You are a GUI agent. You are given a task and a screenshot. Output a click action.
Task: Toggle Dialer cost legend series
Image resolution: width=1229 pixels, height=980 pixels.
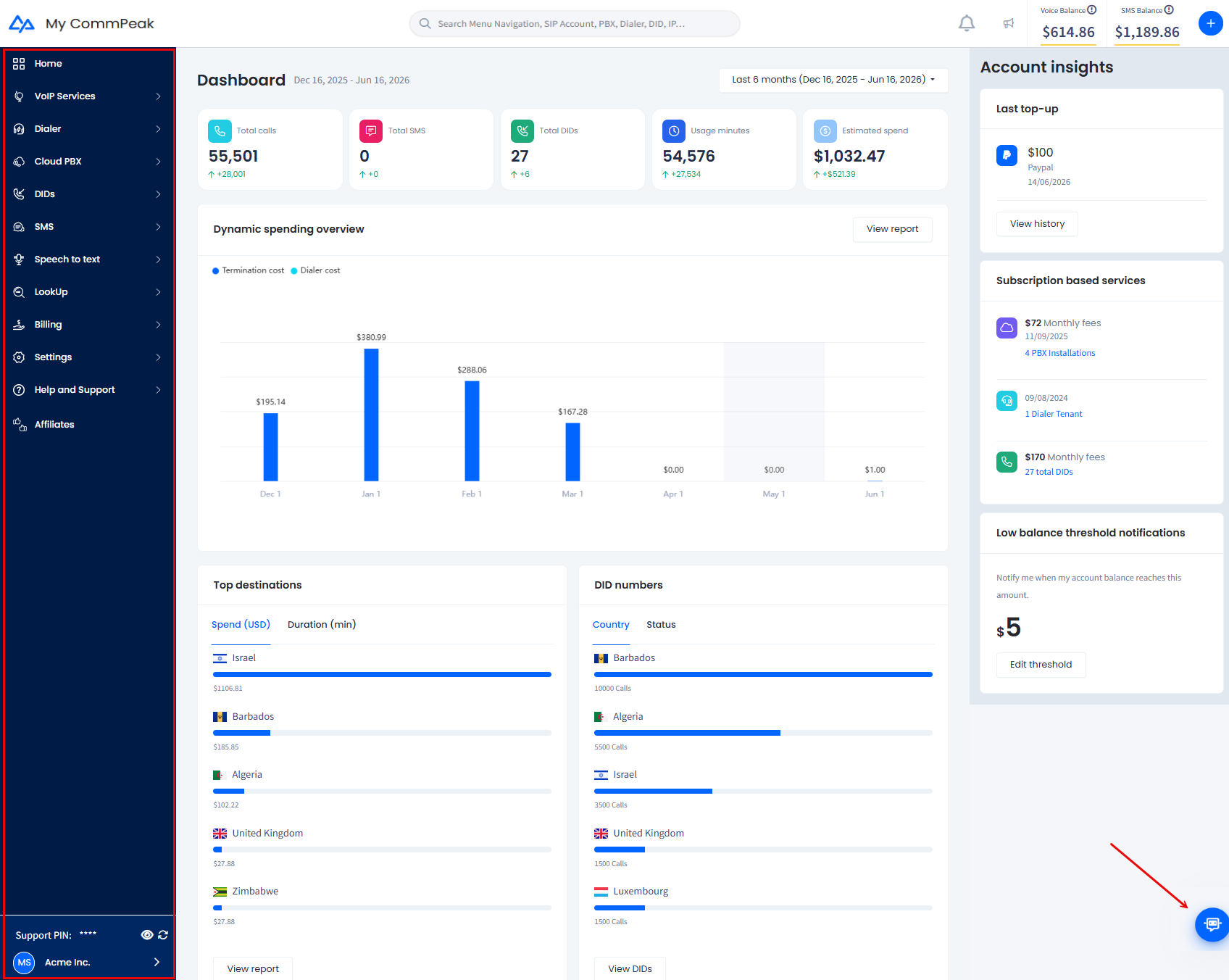pyautogui.click(x=315, y=270)
